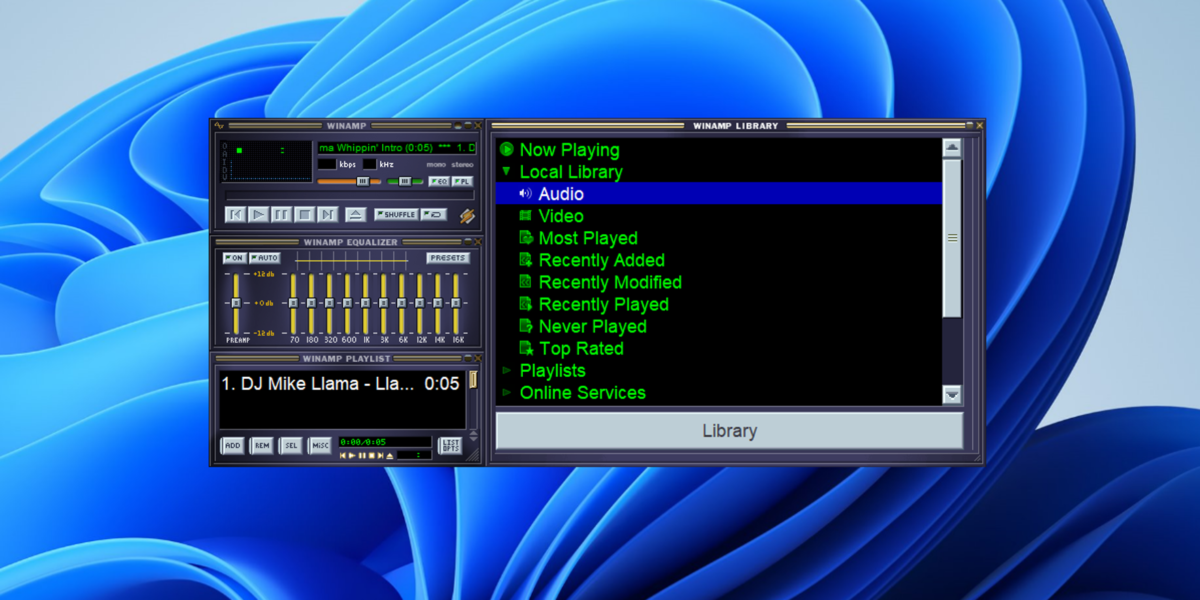
Task: Open the playlist ADD menu
Action: [233, 445]
